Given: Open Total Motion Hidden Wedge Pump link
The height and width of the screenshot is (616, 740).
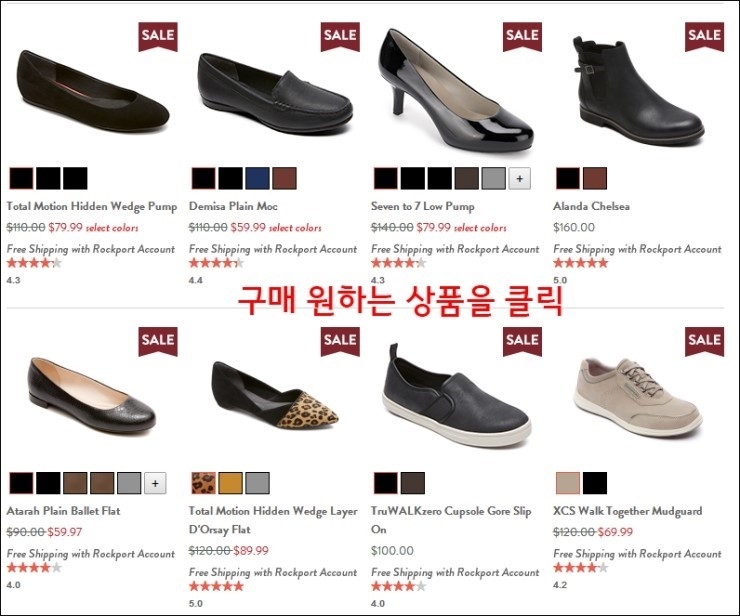Looking at the screenshot, I should [92, 206].
